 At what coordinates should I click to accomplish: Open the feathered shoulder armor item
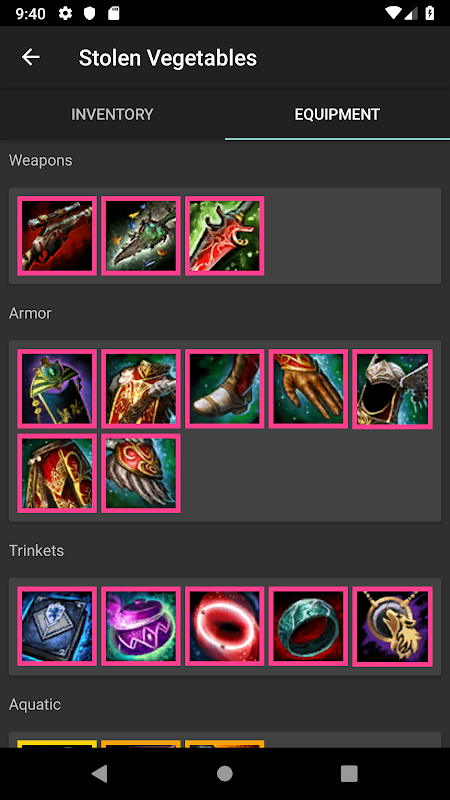click(x=141, y=473)
